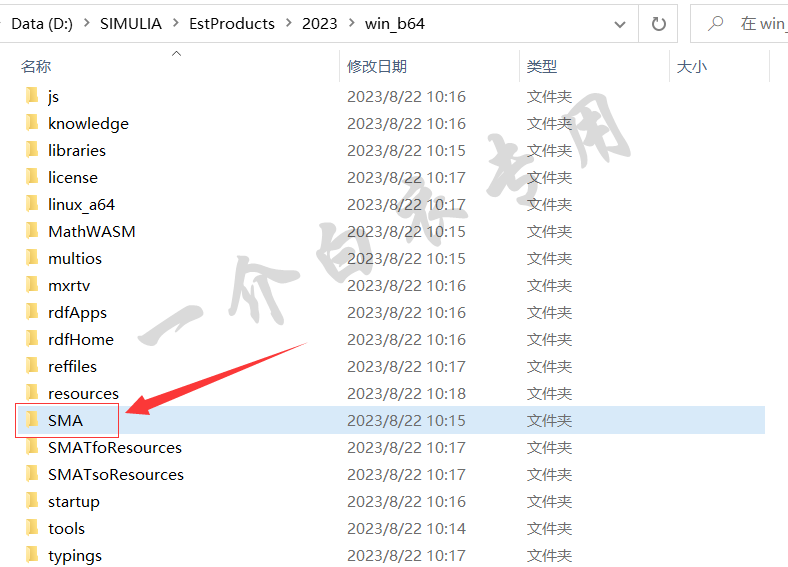
Task: Click the multios folder icon
Action: (x=32, y=258)
